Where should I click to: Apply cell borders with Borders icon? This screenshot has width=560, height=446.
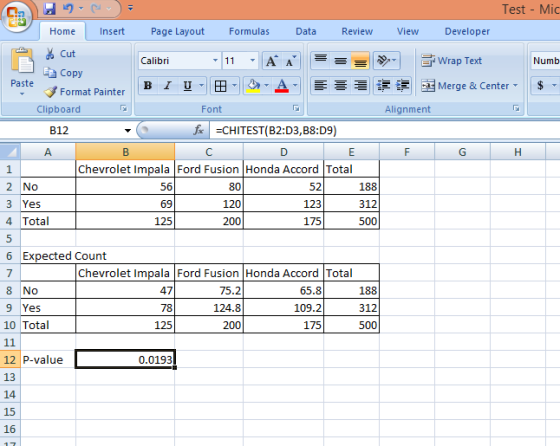220,86
